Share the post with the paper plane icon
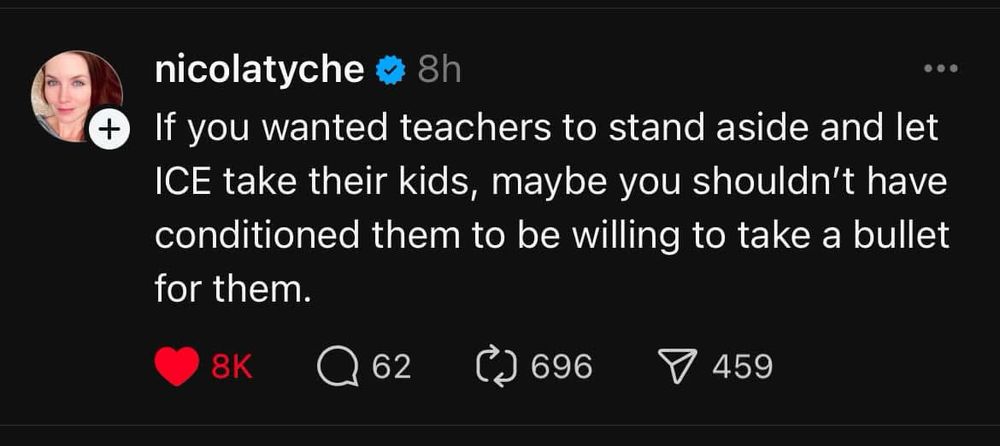Screen dimensions: 1000x446 click(679, 367)
